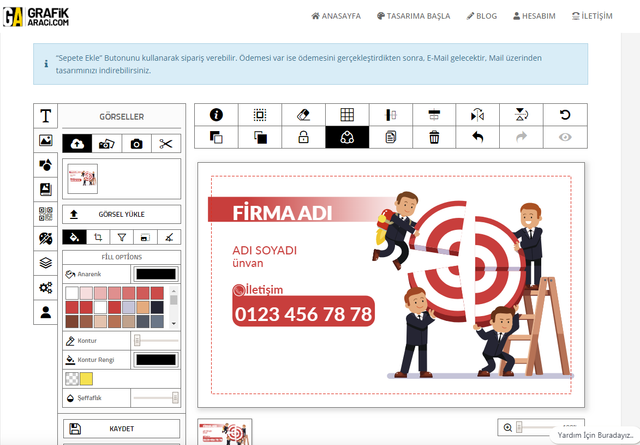This screenshot has height=445, width=640.
Task: Flip object horizontally
Action: pyautogui.click(x=478, y=115)
